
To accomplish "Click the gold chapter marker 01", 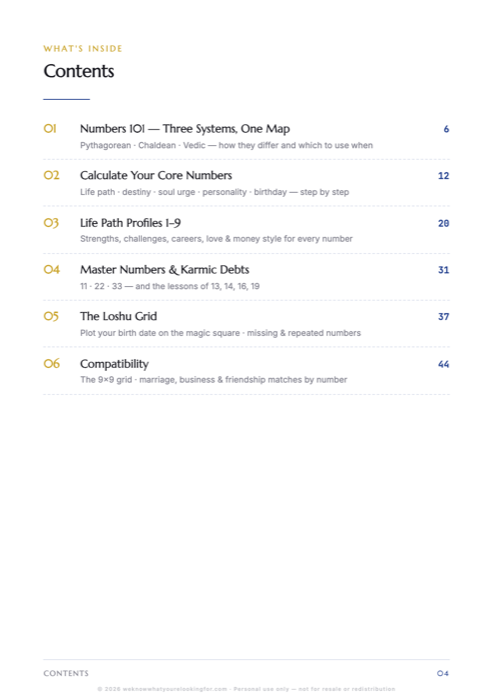I will click(x=50, y=129).
